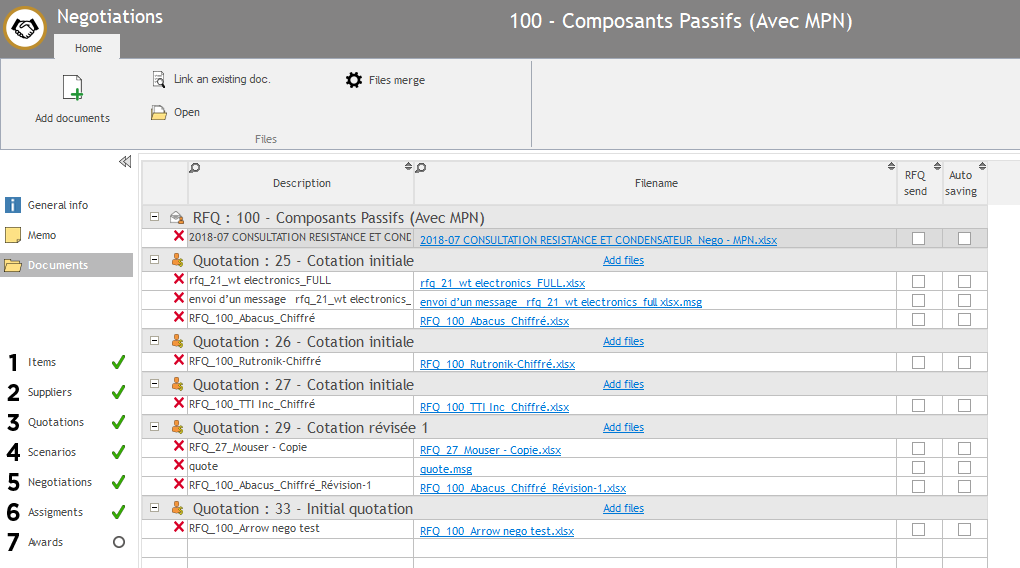Collapse the left sidebar with double-arrow icon
Screen dimensions: 1020x568
pyautogui.click(x=125, y=161)
